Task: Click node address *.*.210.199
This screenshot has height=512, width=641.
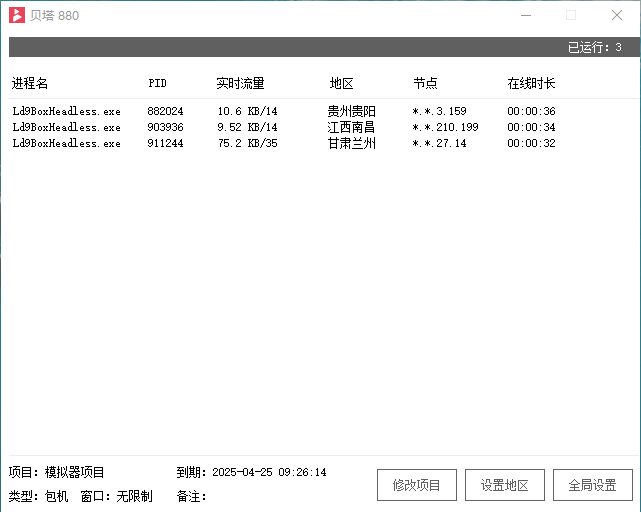Action: coord(445,128)
